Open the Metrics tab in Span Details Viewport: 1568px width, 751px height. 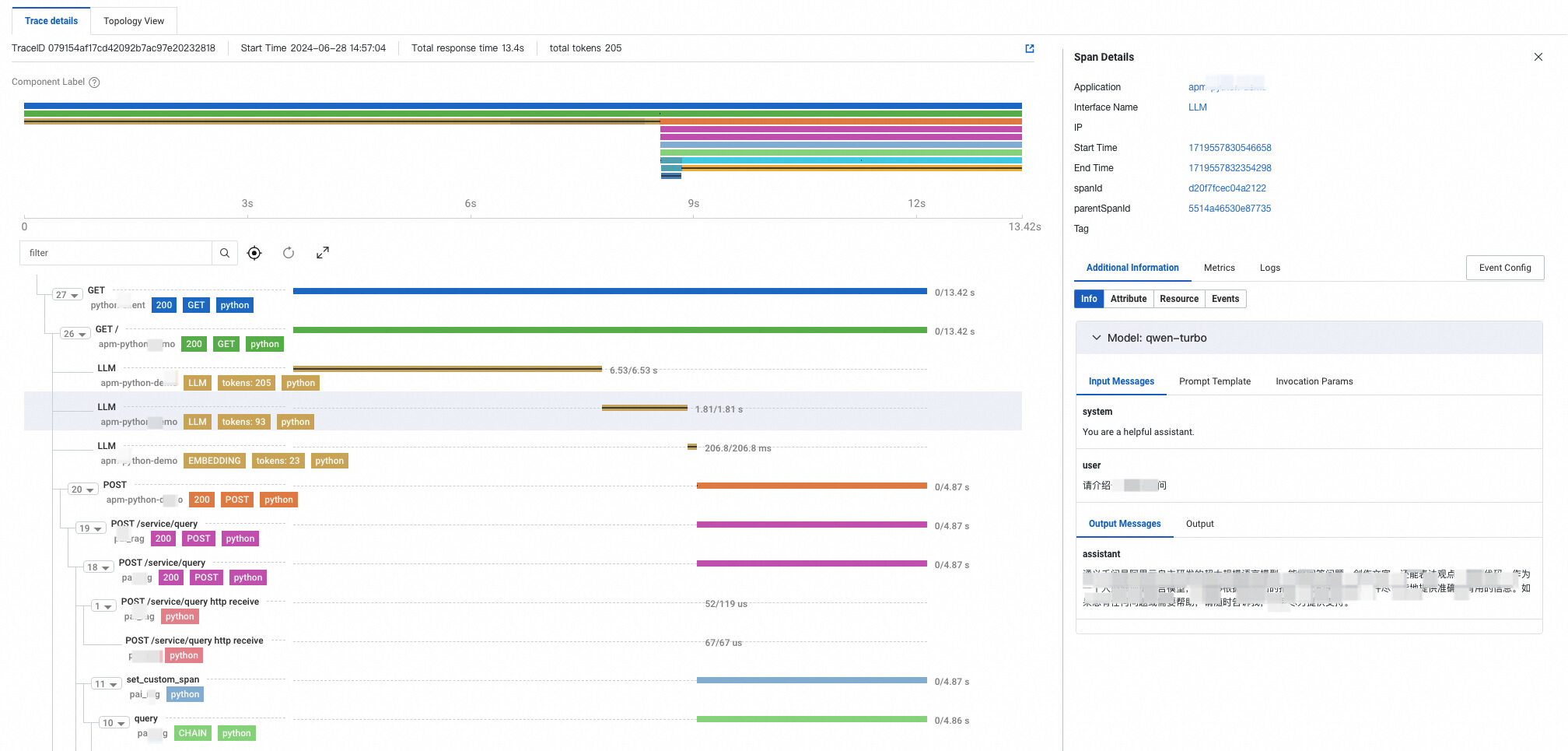(1219, 268)
